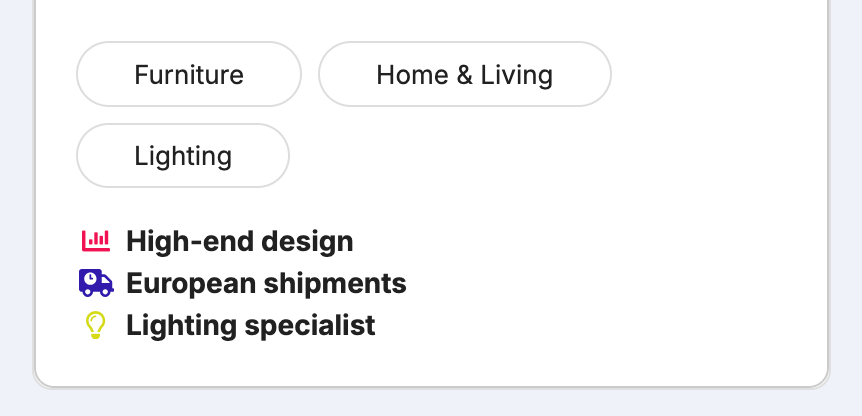862x416 pixels.
Task: Click the light blue page background below card
Action: coord(431,404)
